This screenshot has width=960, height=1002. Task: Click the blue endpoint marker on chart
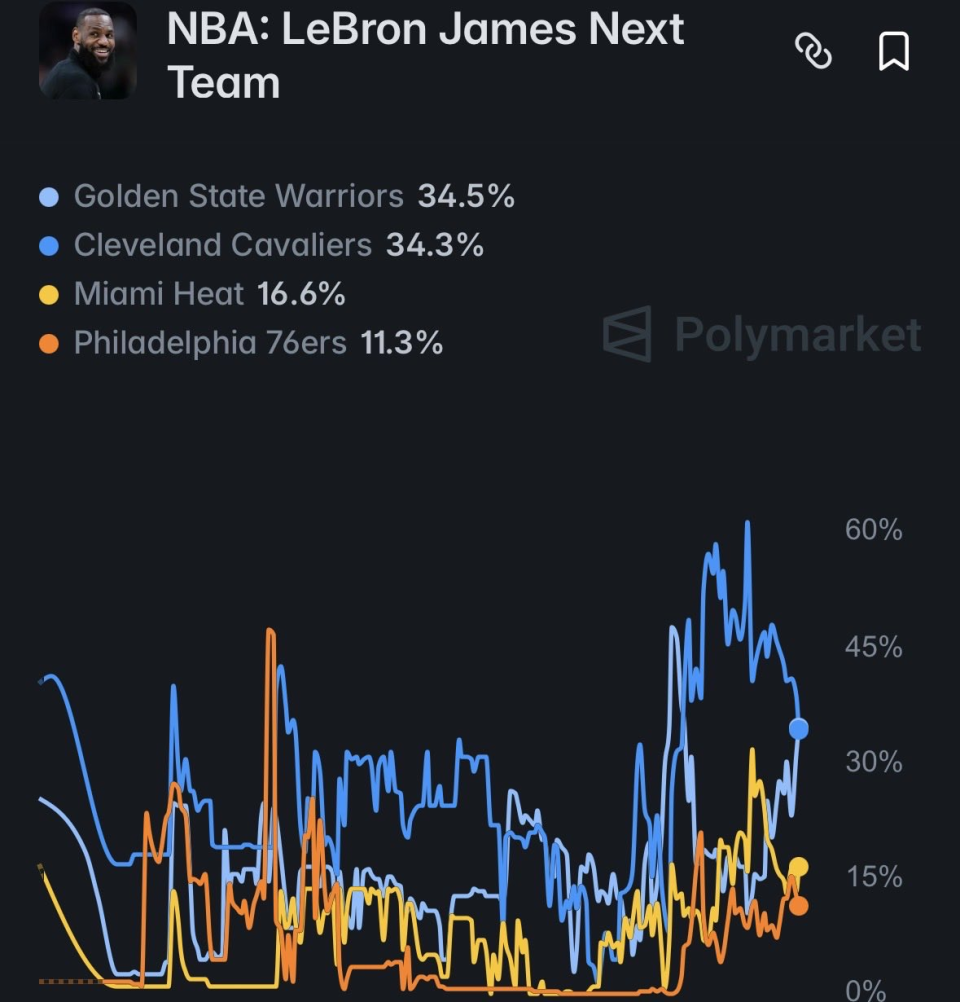[x=799, y=728]
